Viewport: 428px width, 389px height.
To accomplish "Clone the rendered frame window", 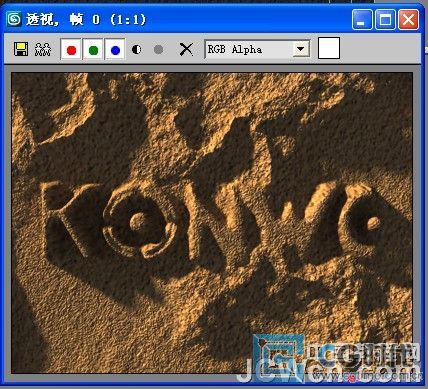I will pos(43,49).
